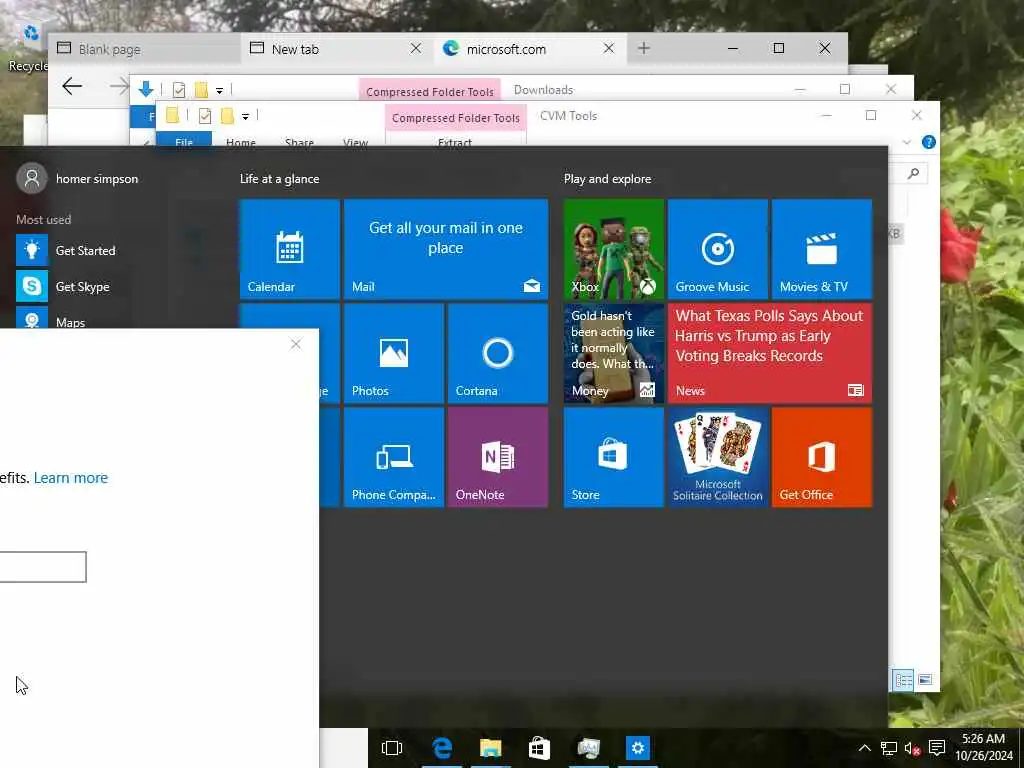The height and width of the screenshot is (768, 1024).
Task: Switch to details view in CVM Tools
Action: pyautogui.click(x=904, y=680)
